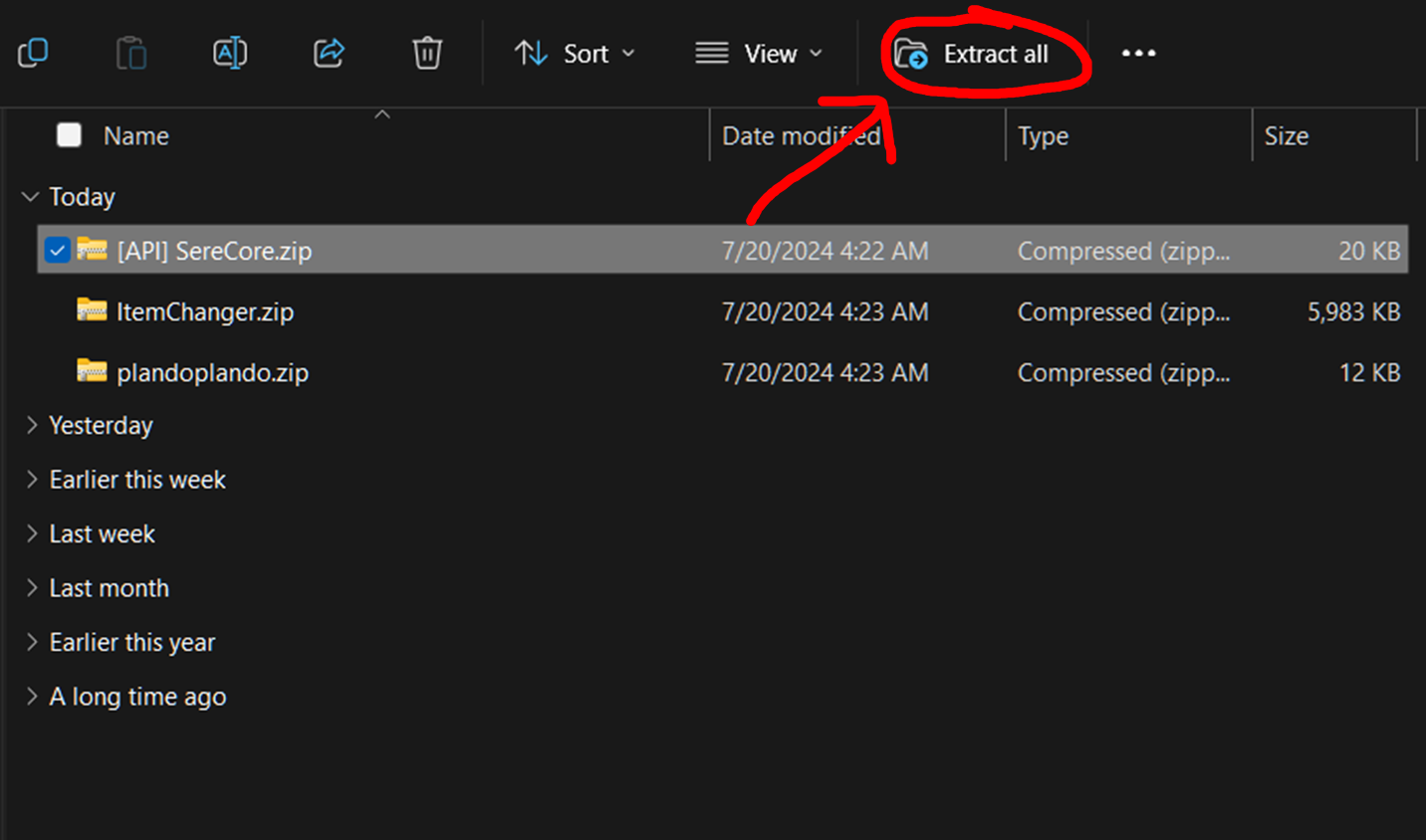Viewport: 1426px width, 840px height.
Task: Click the 7/20/2024 4:22 AM date cell
Action: point(825,251)
